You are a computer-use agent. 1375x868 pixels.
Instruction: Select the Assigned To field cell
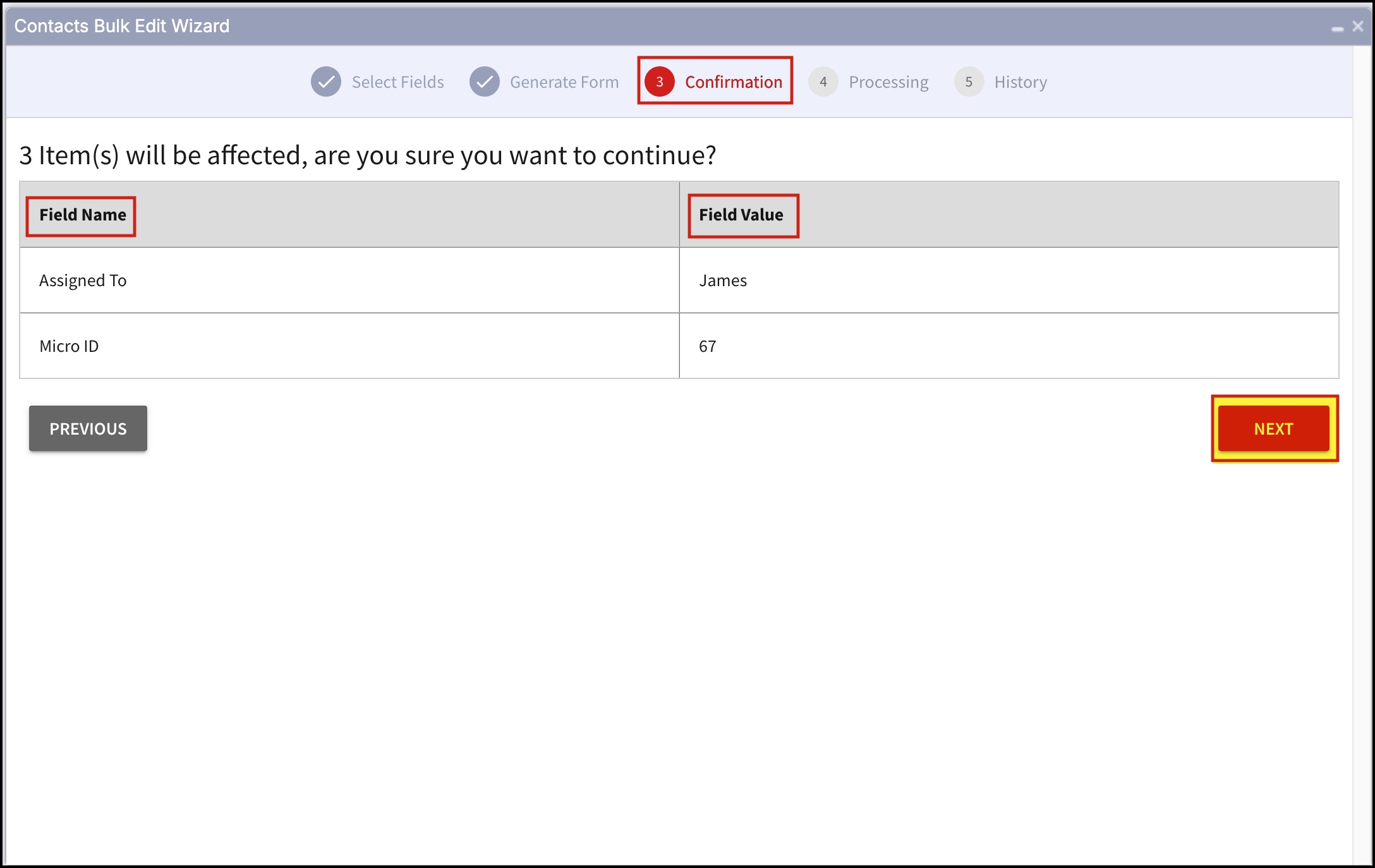click(83, 280)
